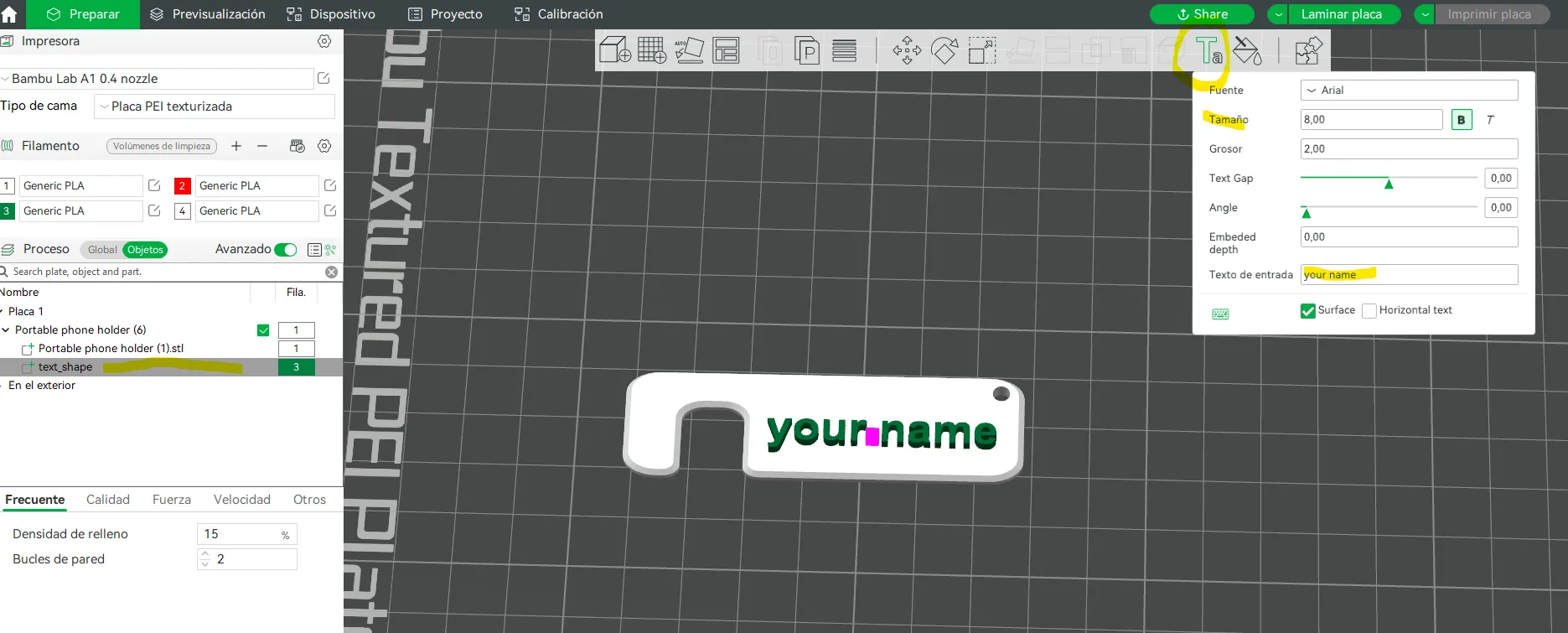Toggle the Avanzado advanced mode switch
1568x633 pixels.
click(x=286, y=249)
